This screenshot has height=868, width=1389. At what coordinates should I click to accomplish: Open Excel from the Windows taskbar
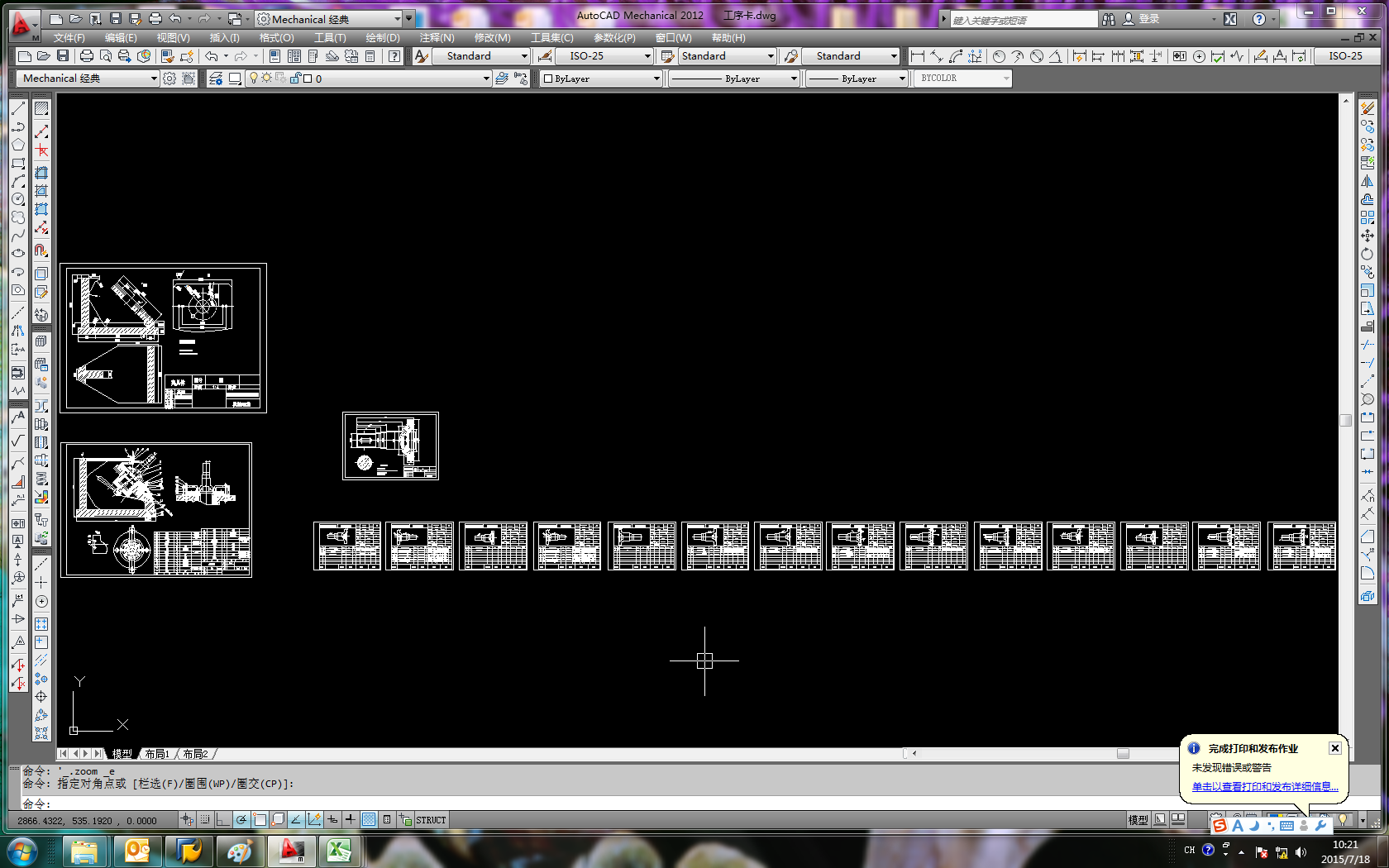coord(339,851)
